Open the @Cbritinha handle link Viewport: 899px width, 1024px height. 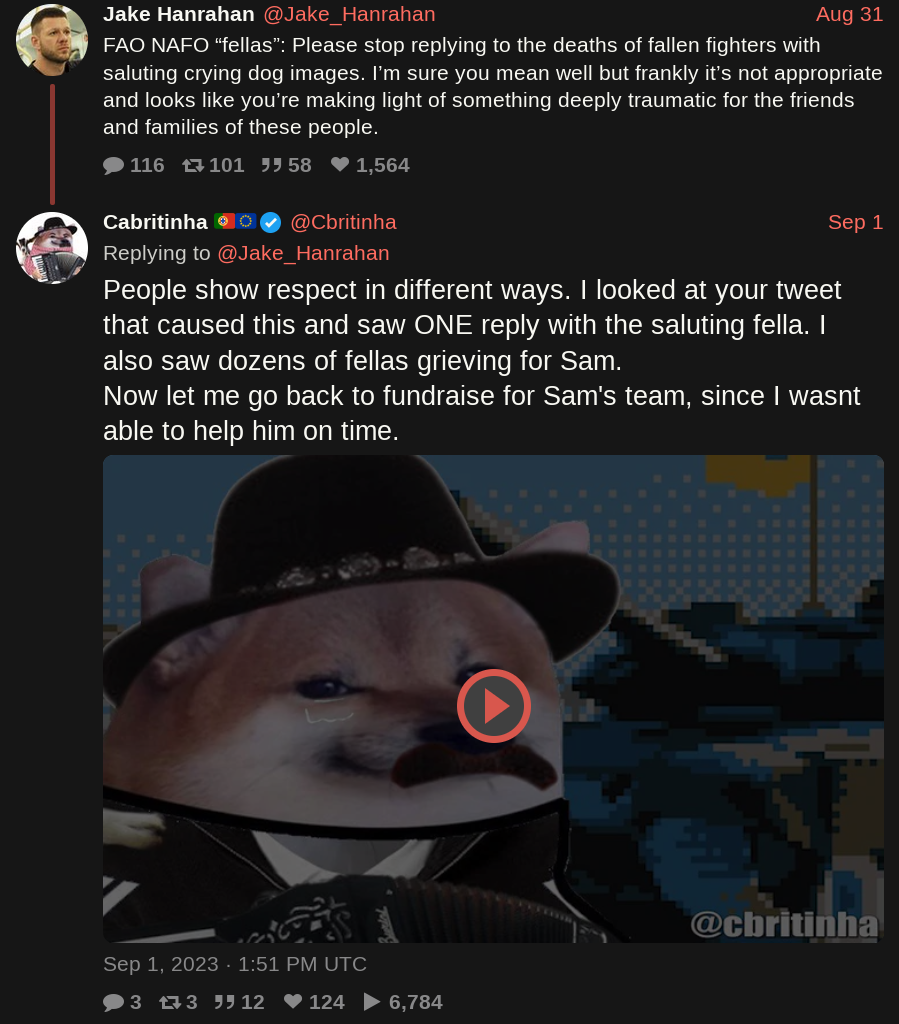[x=343, y=222]
